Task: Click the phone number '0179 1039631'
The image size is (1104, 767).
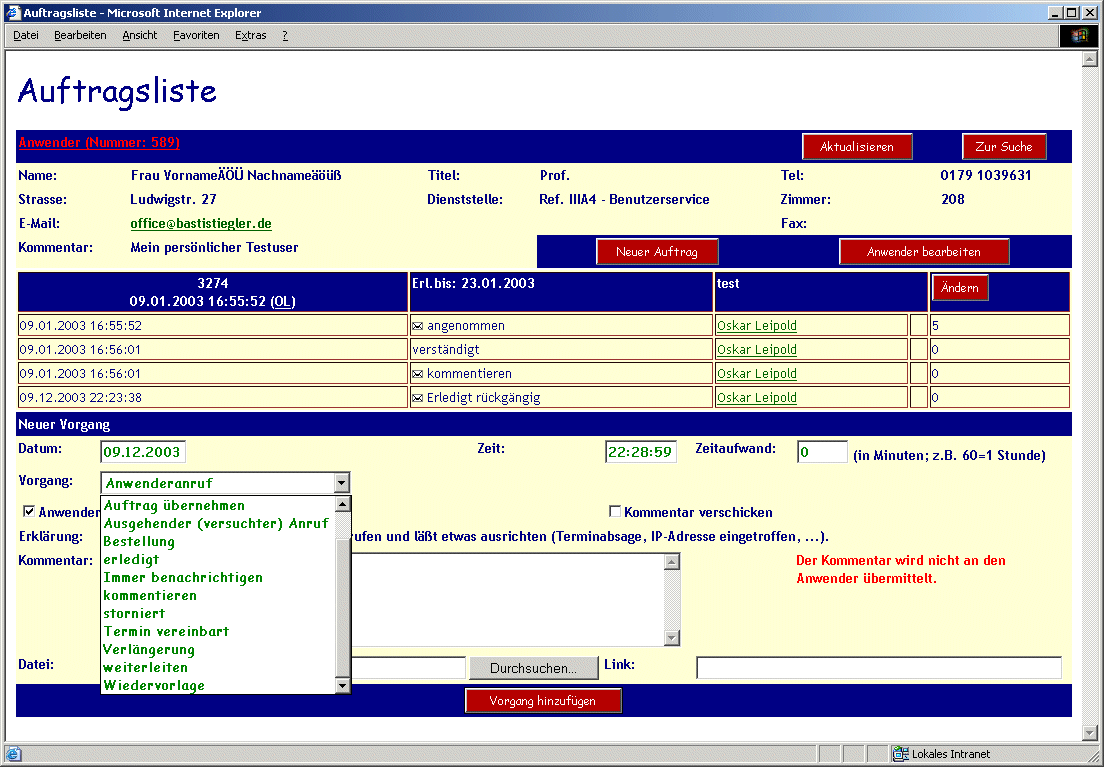Action: pos(986,175)
